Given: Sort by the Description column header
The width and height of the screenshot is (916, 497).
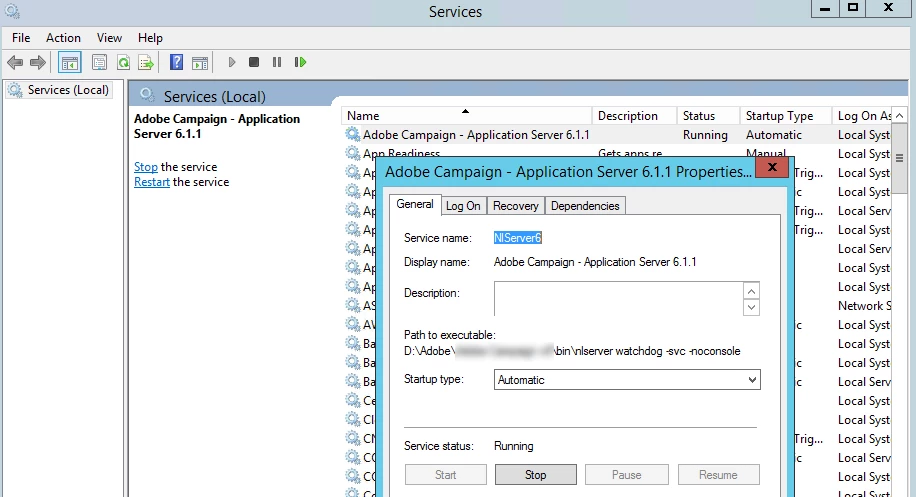Looking at the screenshot, I should click(634, 116).
